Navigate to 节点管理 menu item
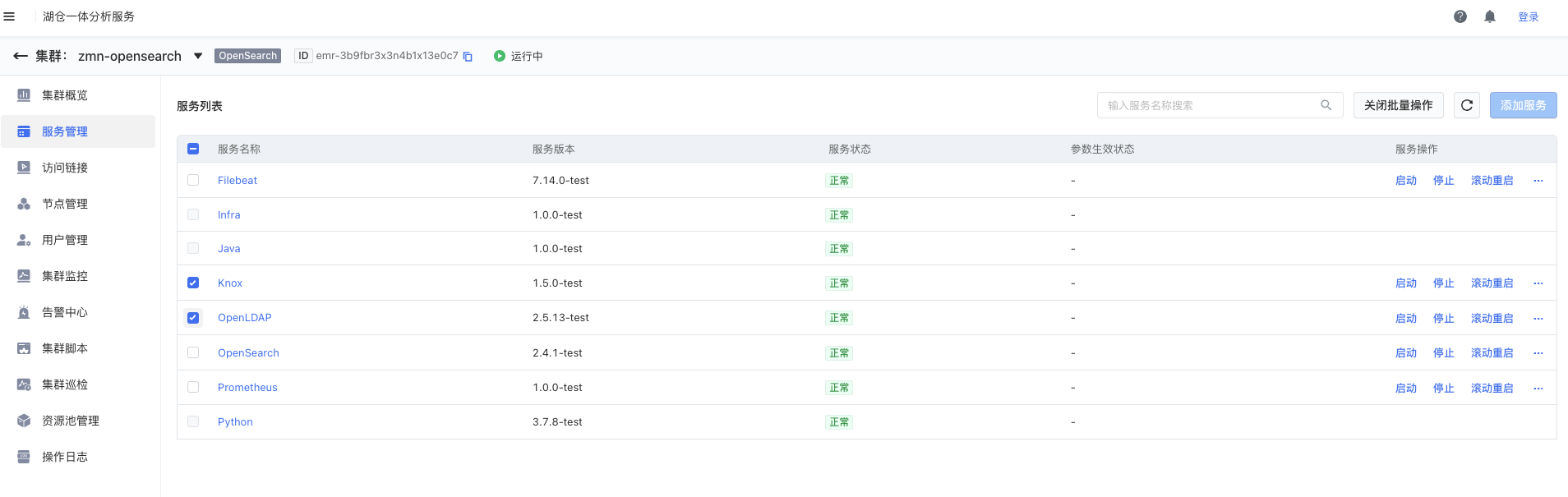Viewport: 1568px width, 497px height. [x=65, y=204]
